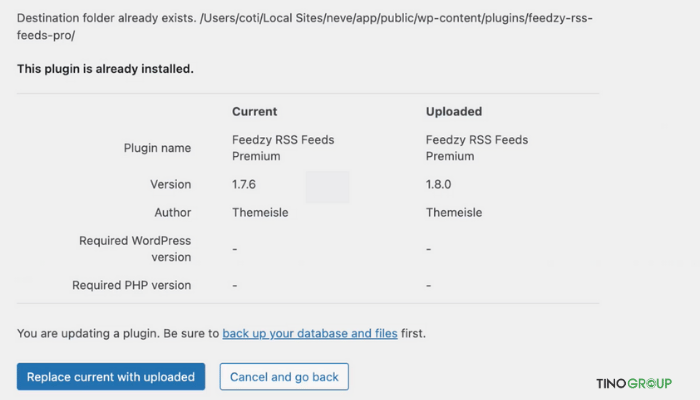Select the current version value 1.7.6
The image size is (700, 400).
pyautogui.click(x=244, y=184)
